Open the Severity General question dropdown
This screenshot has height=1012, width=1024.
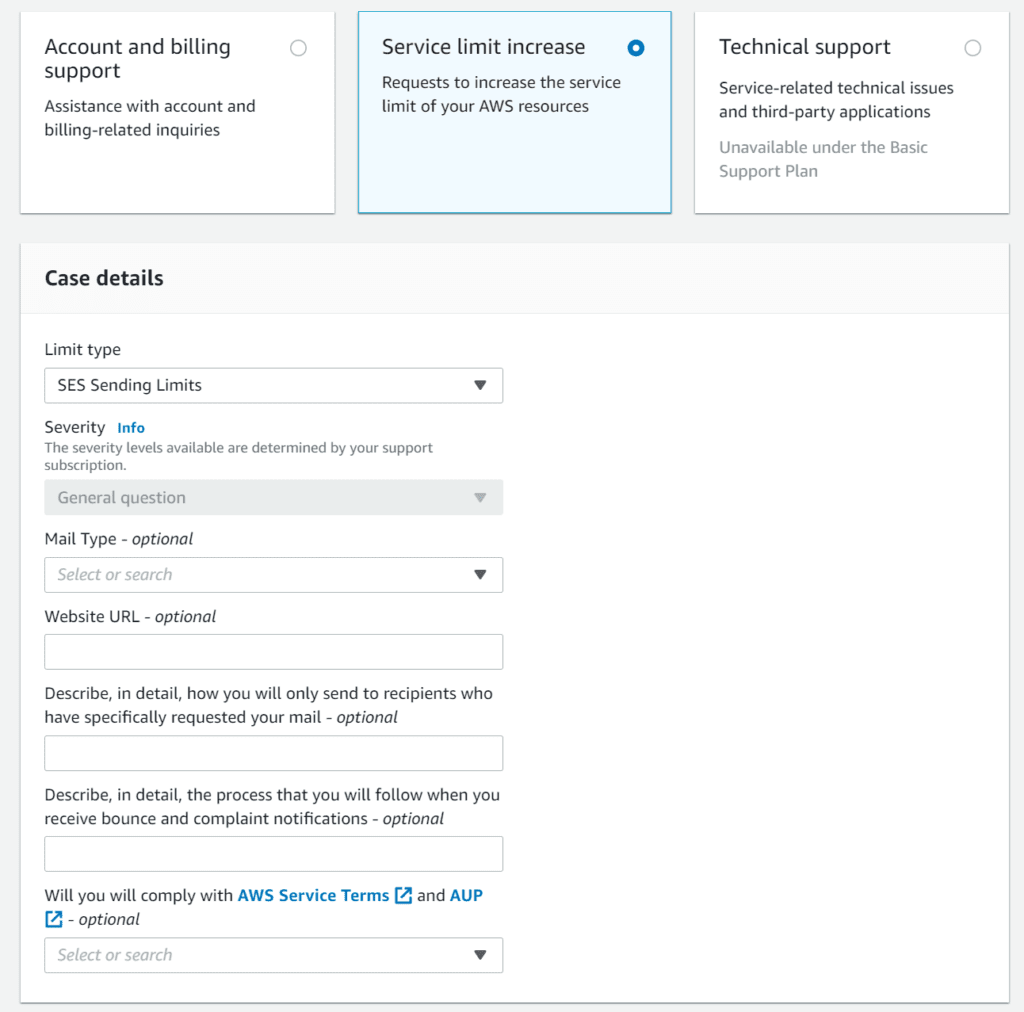click(273, 498)
